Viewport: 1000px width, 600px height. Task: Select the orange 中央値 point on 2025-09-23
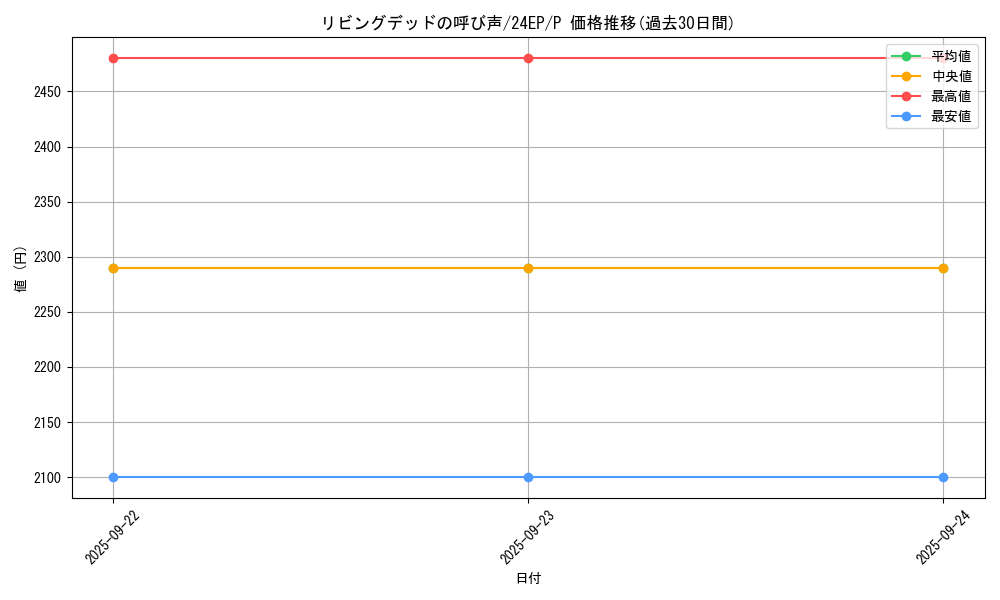pos(528,268)
